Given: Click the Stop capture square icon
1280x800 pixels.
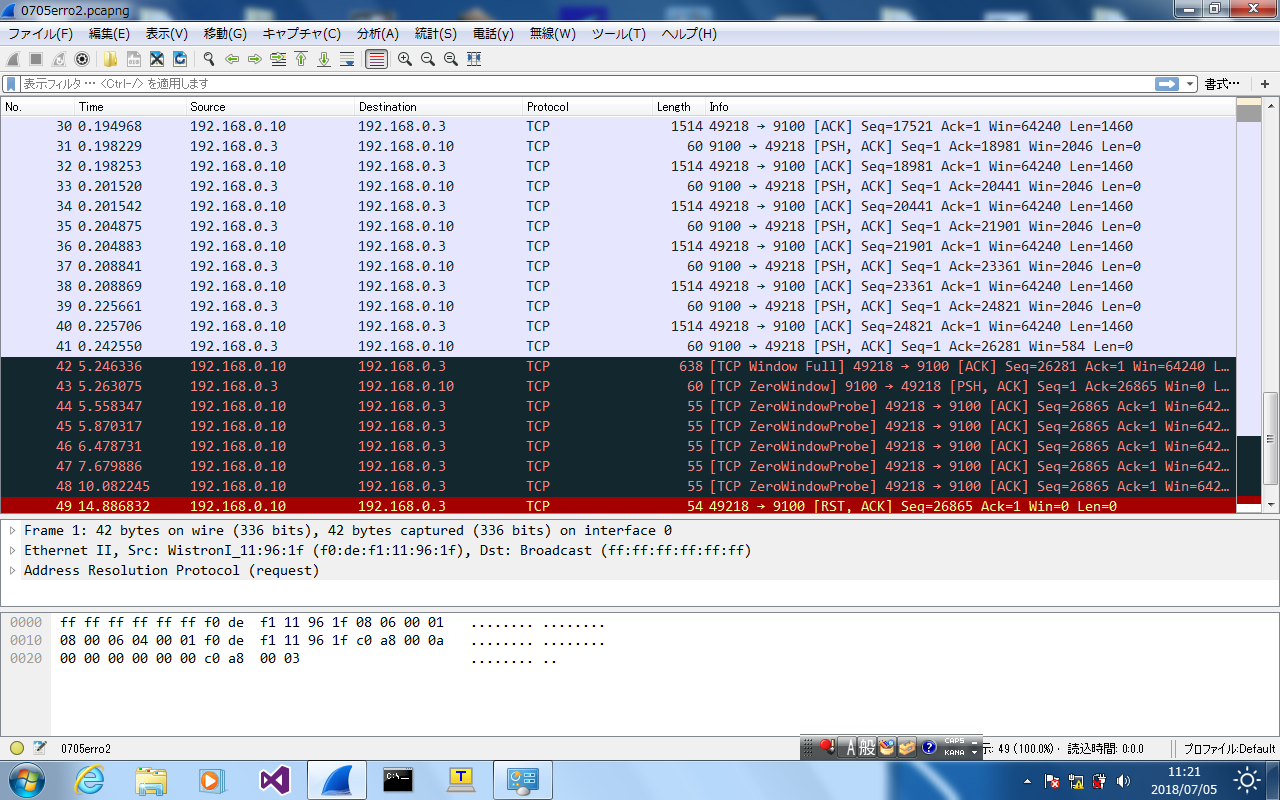Looking at the screenshot, I should click(x=36, y=59).
